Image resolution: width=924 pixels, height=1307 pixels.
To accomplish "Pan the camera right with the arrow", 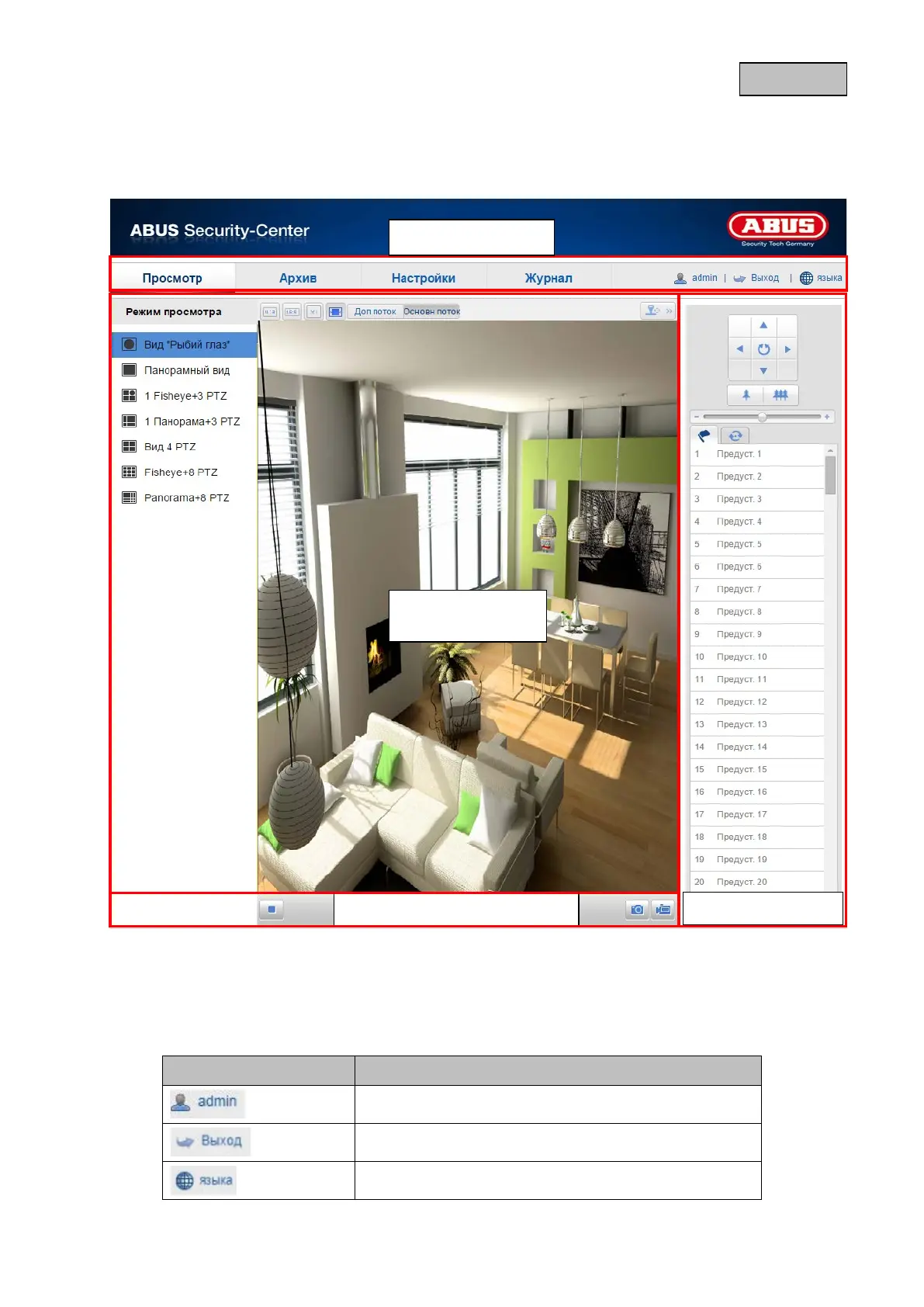I will (787, 349).
